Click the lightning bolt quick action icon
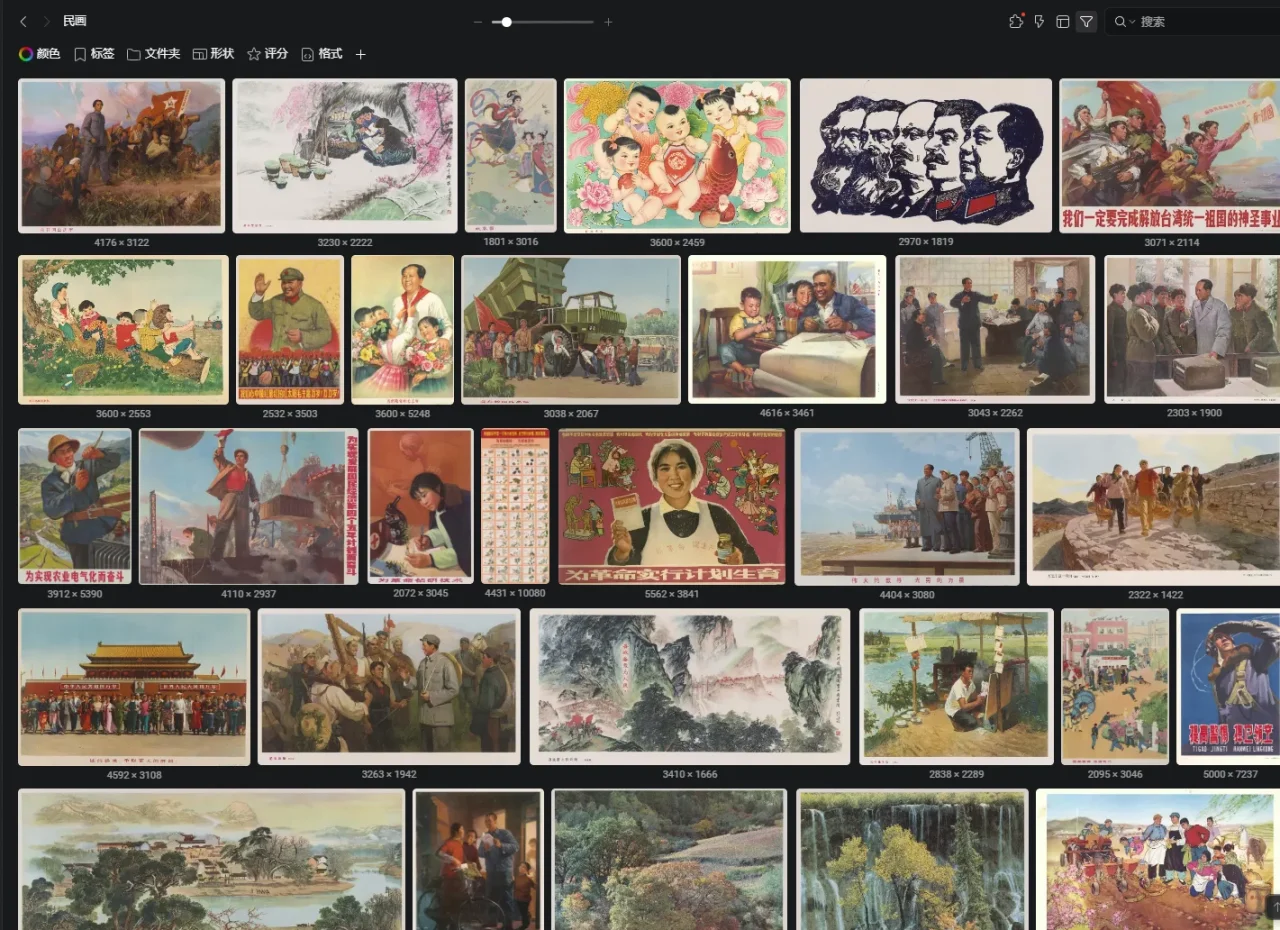The width and height of the screenshot is (1280, 930). click(x=1039, y=21)
